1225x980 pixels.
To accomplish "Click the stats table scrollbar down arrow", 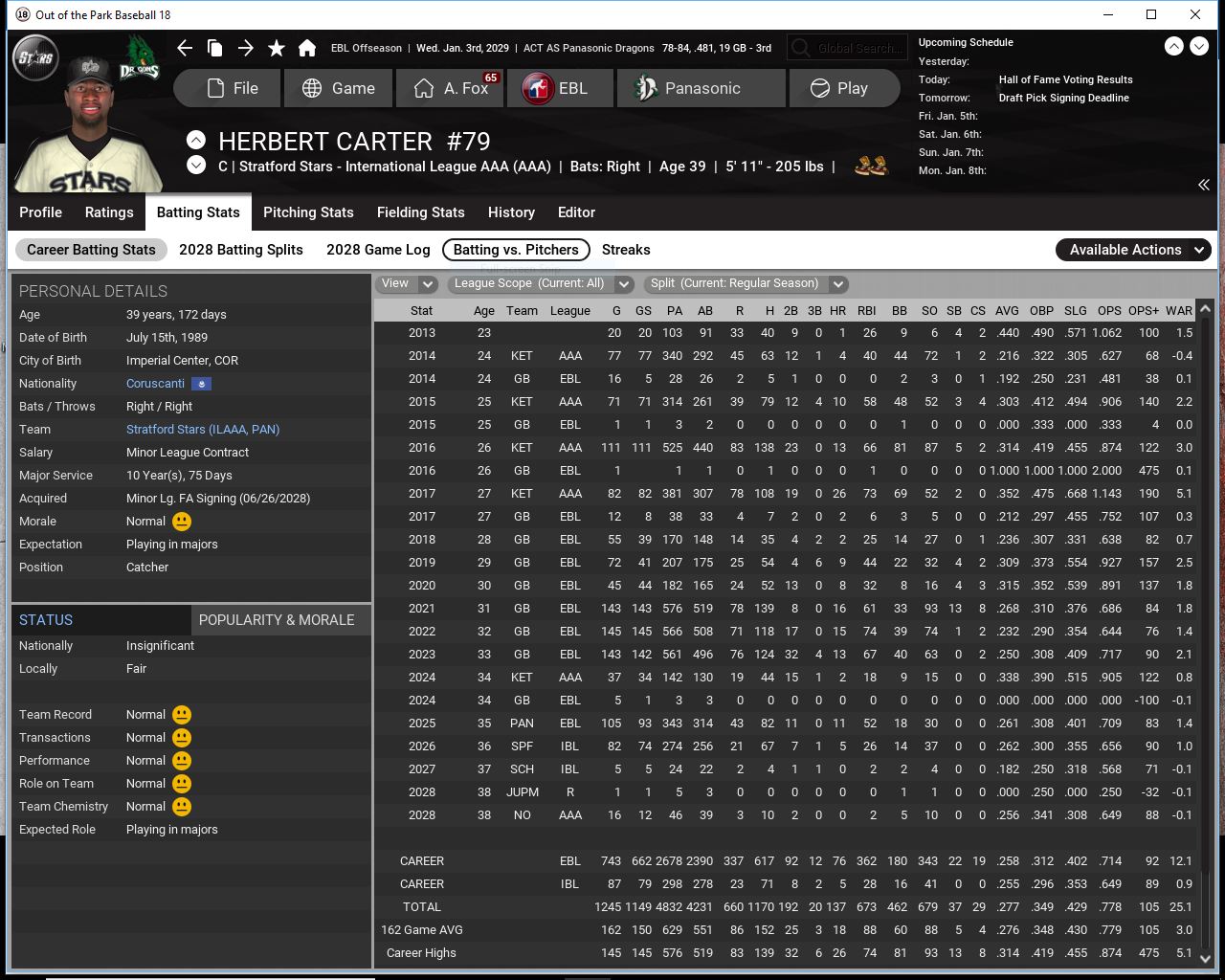I will pyautogui.click(x=1205, y=959).
